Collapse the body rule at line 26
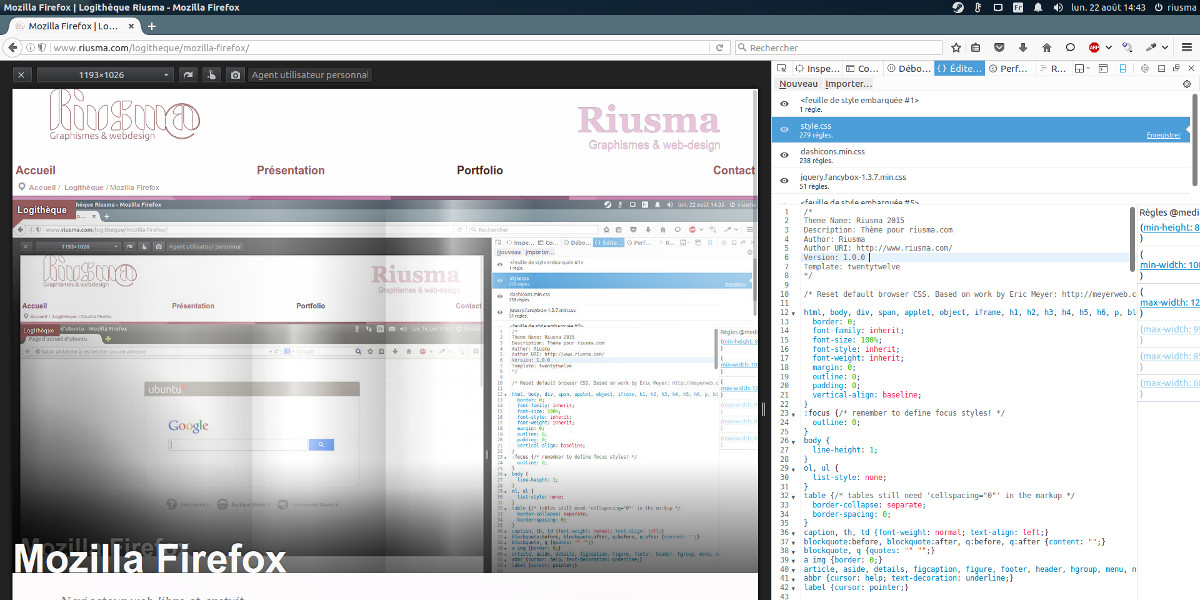The width and height of the screenshot is (1200, 600). 796,441
